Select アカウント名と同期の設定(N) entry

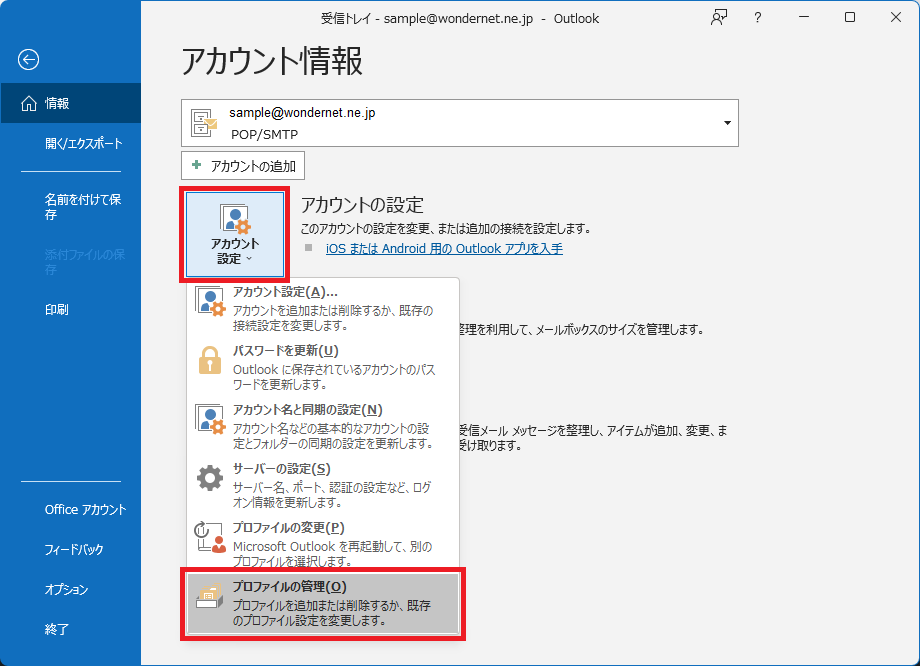pyautogui.click(x=323, y=425)
